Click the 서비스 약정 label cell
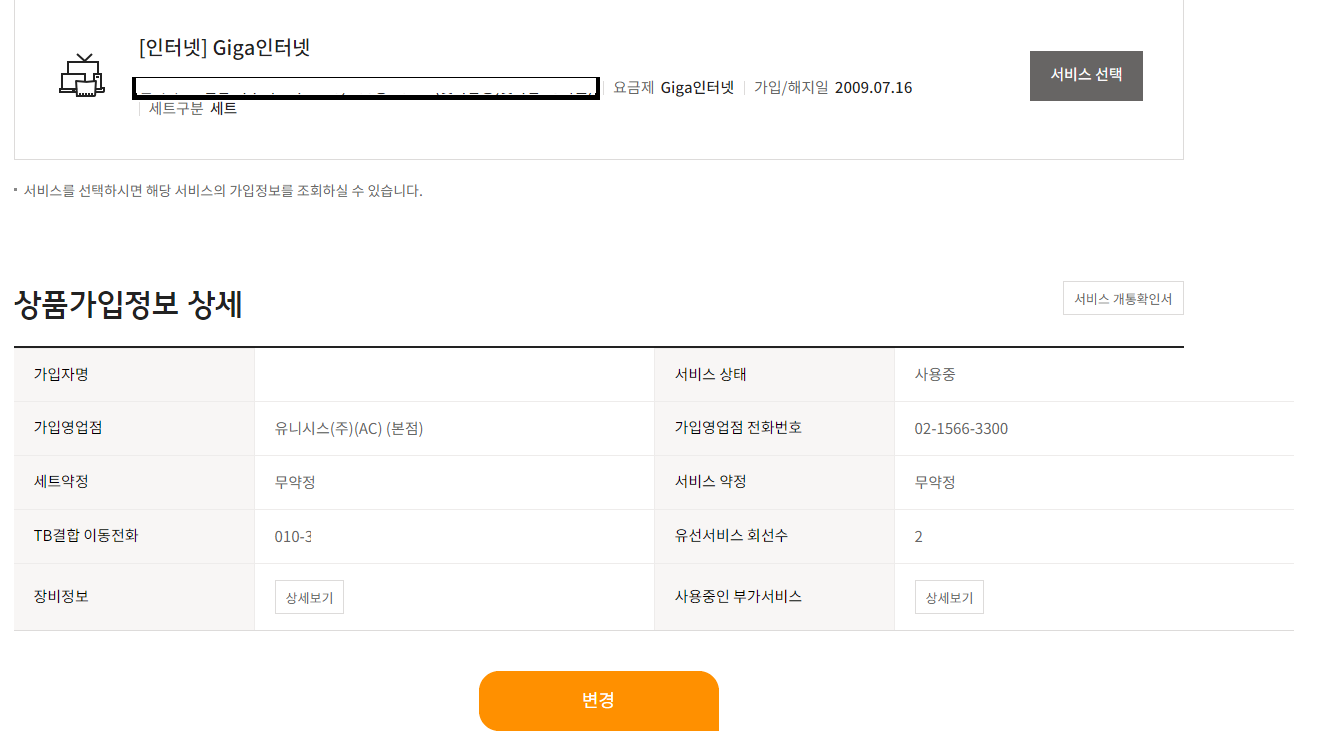This screenshot has width=1329, height=745. click(x=774, y=482)
